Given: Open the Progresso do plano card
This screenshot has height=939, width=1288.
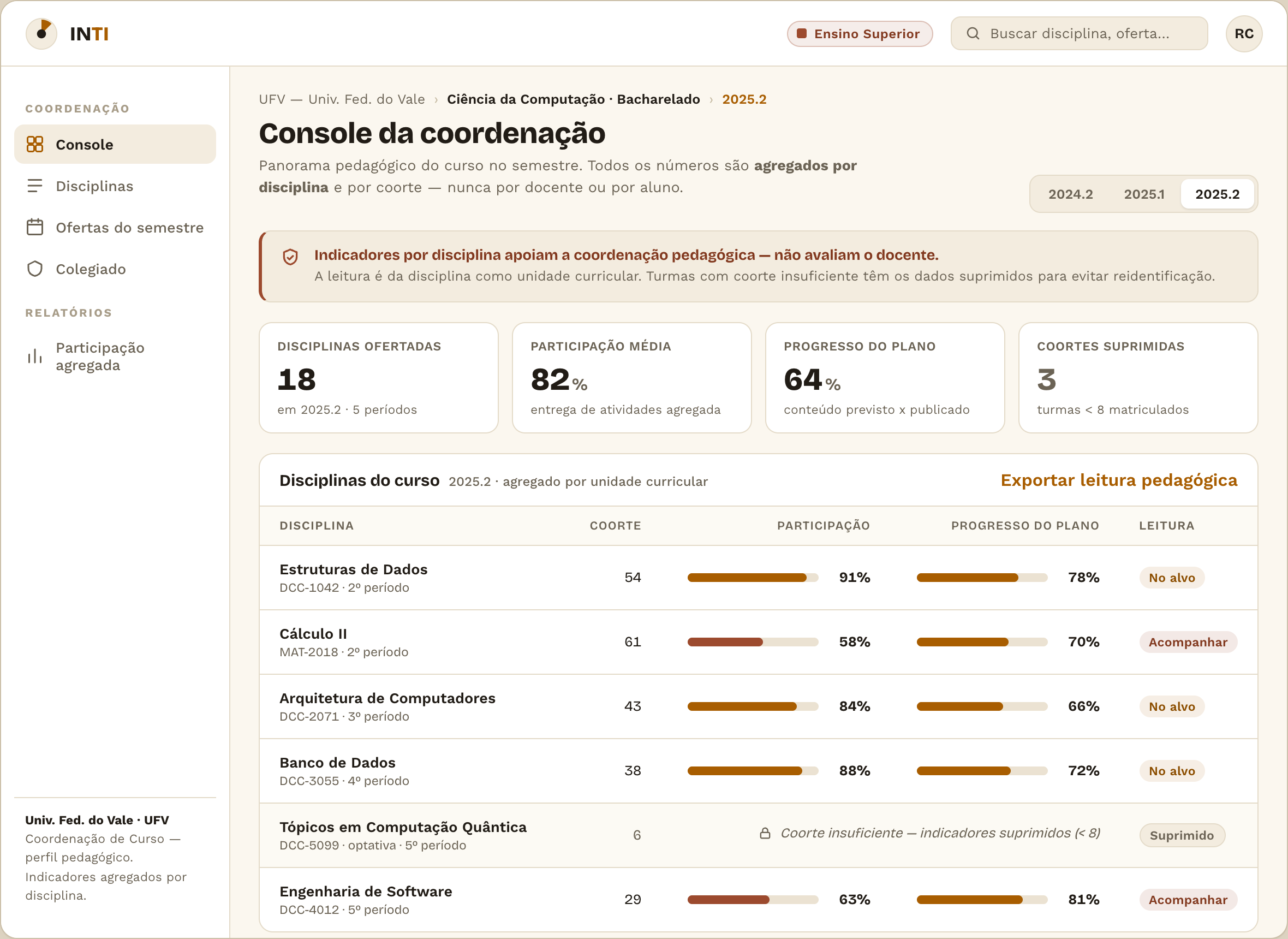Looking at the screenshot, I should tap(885, 378).
